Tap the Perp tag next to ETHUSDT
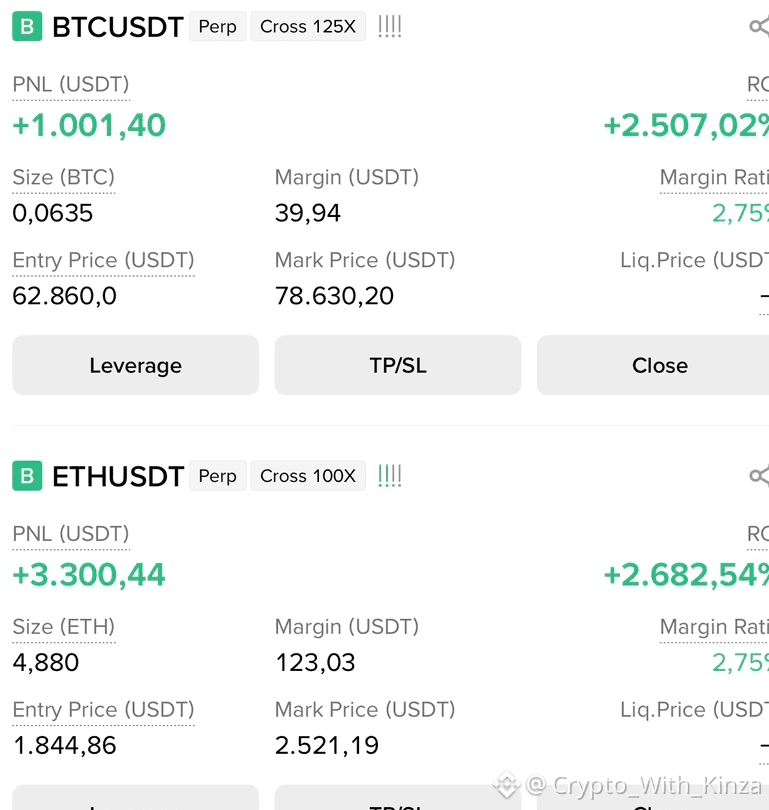 [217, 475]
